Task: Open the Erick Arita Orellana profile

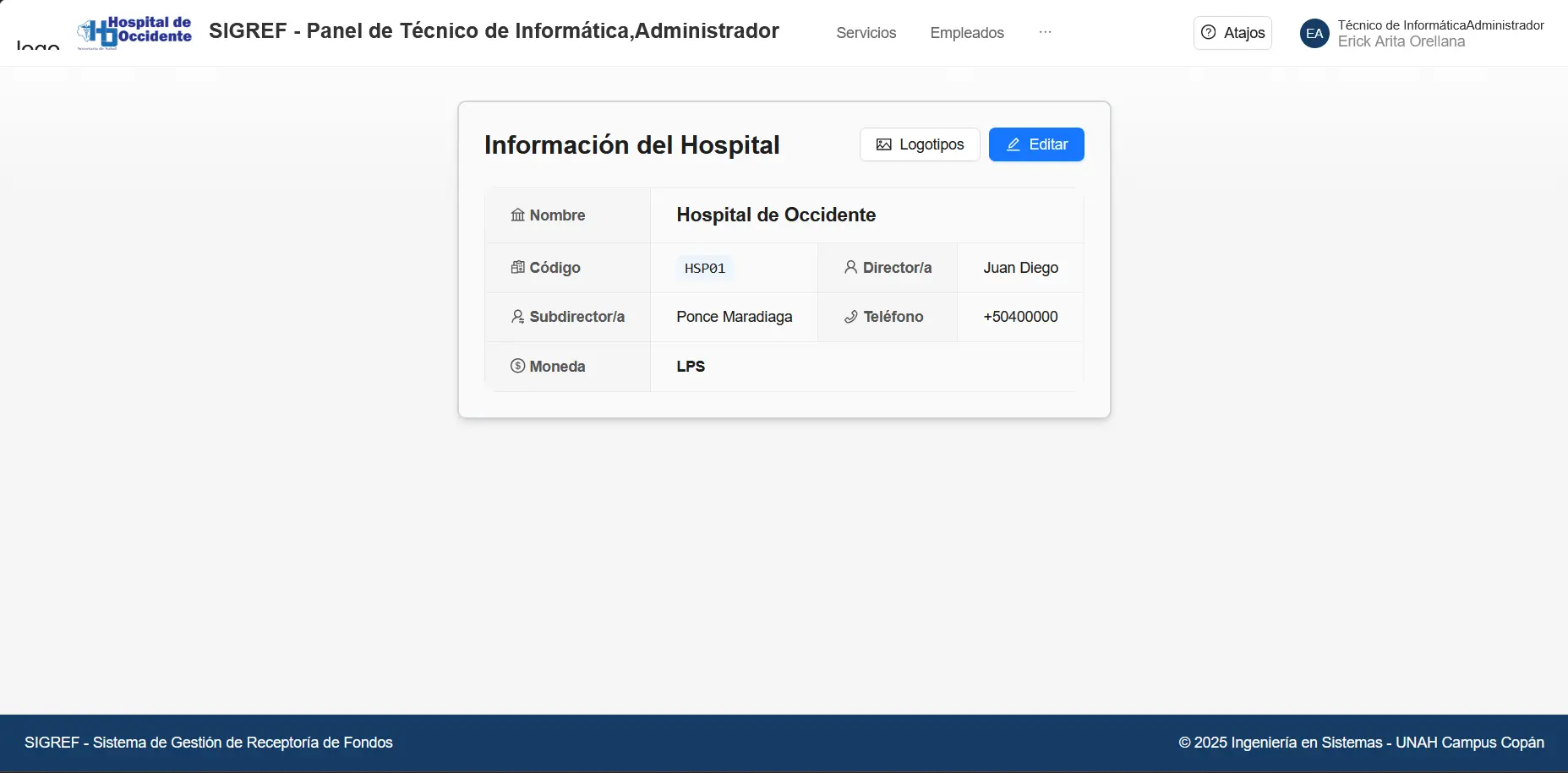Action: (x=1401, y=41)
